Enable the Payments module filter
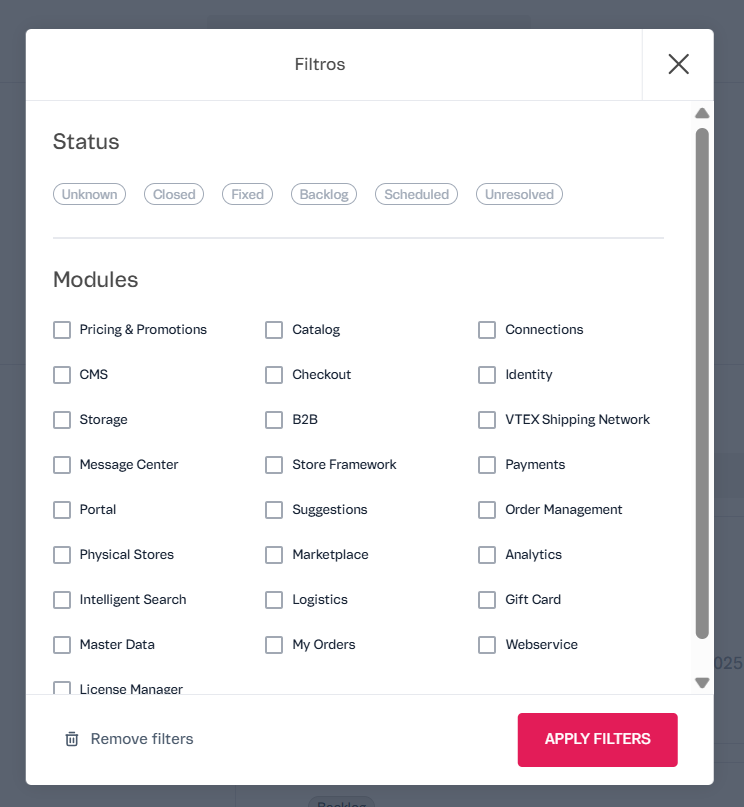 pos(487,465)
